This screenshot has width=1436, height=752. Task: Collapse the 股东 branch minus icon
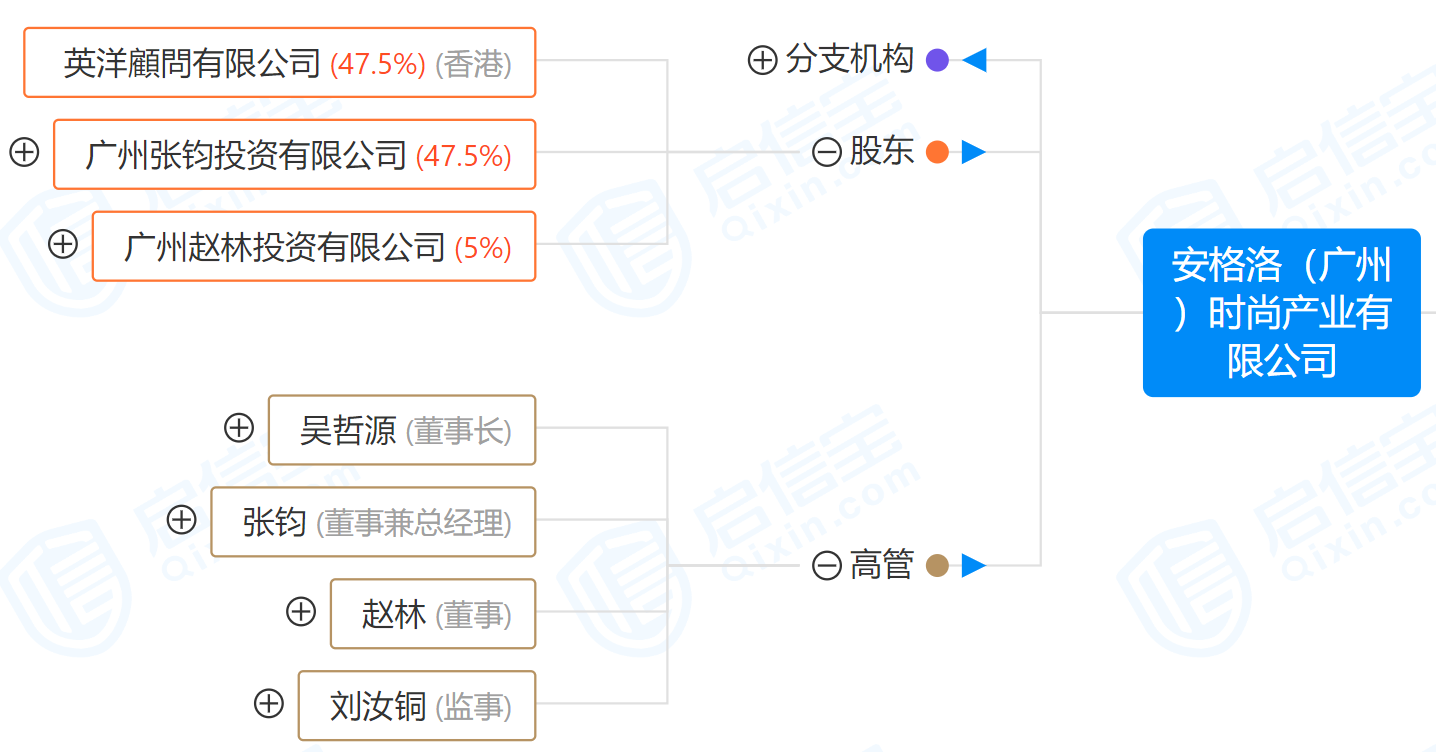click(827, 153)
